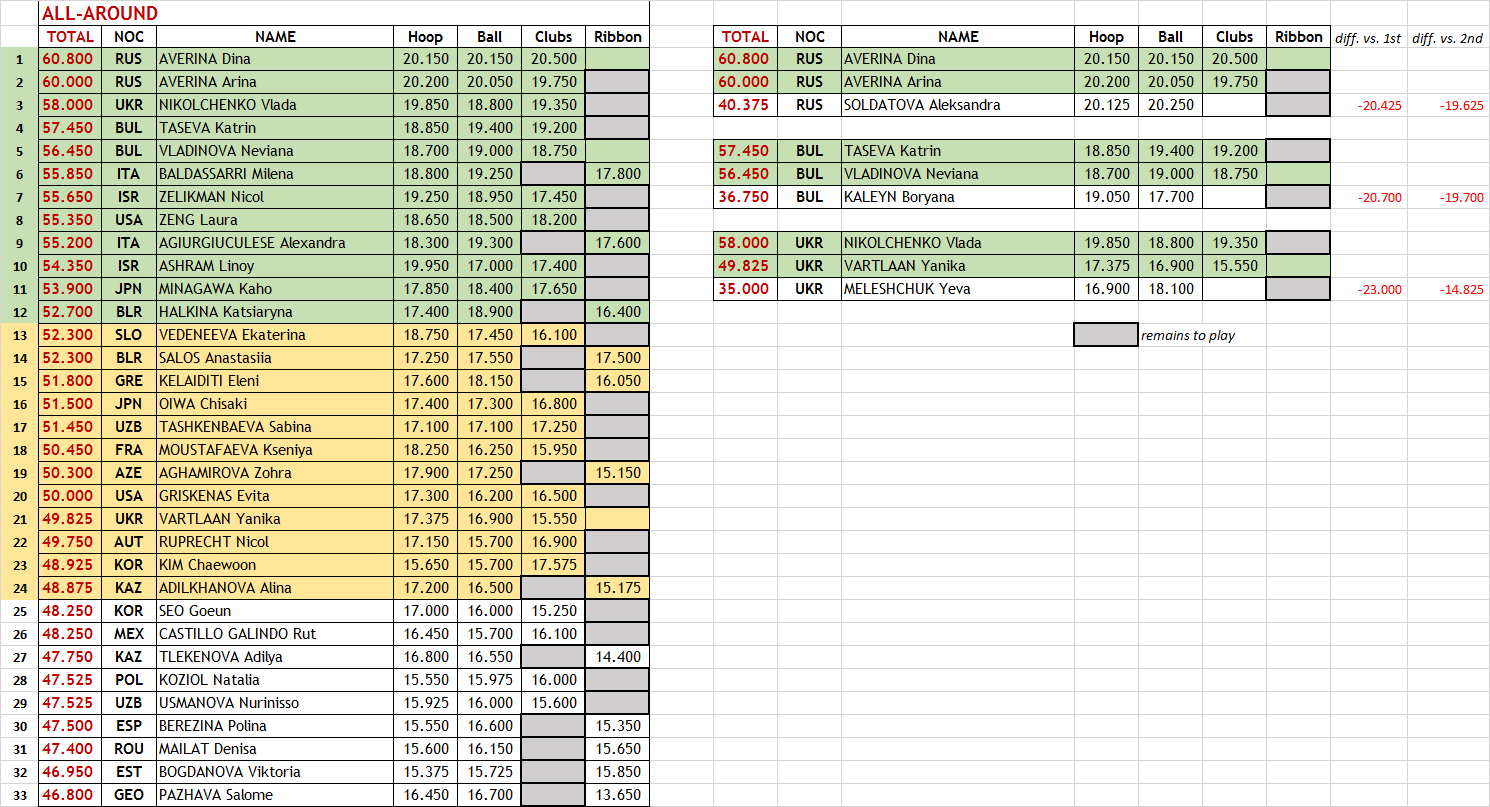The image size is (1490, 807).
Task: Click the Ribbon column header
Action: (x=617, y=36)
